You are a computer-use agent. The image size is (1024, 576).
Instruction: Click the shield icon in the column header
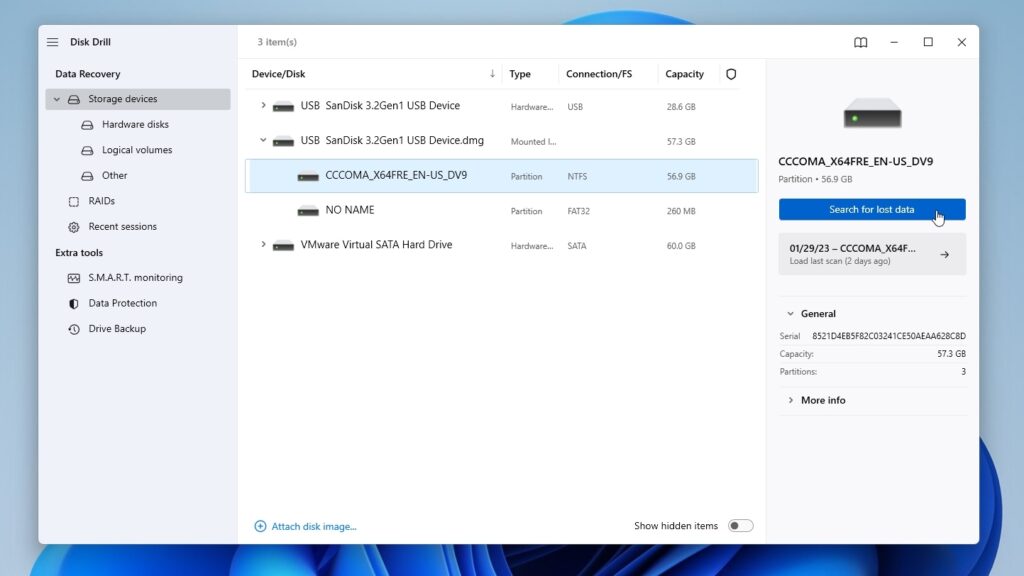(x=731, y=73)
